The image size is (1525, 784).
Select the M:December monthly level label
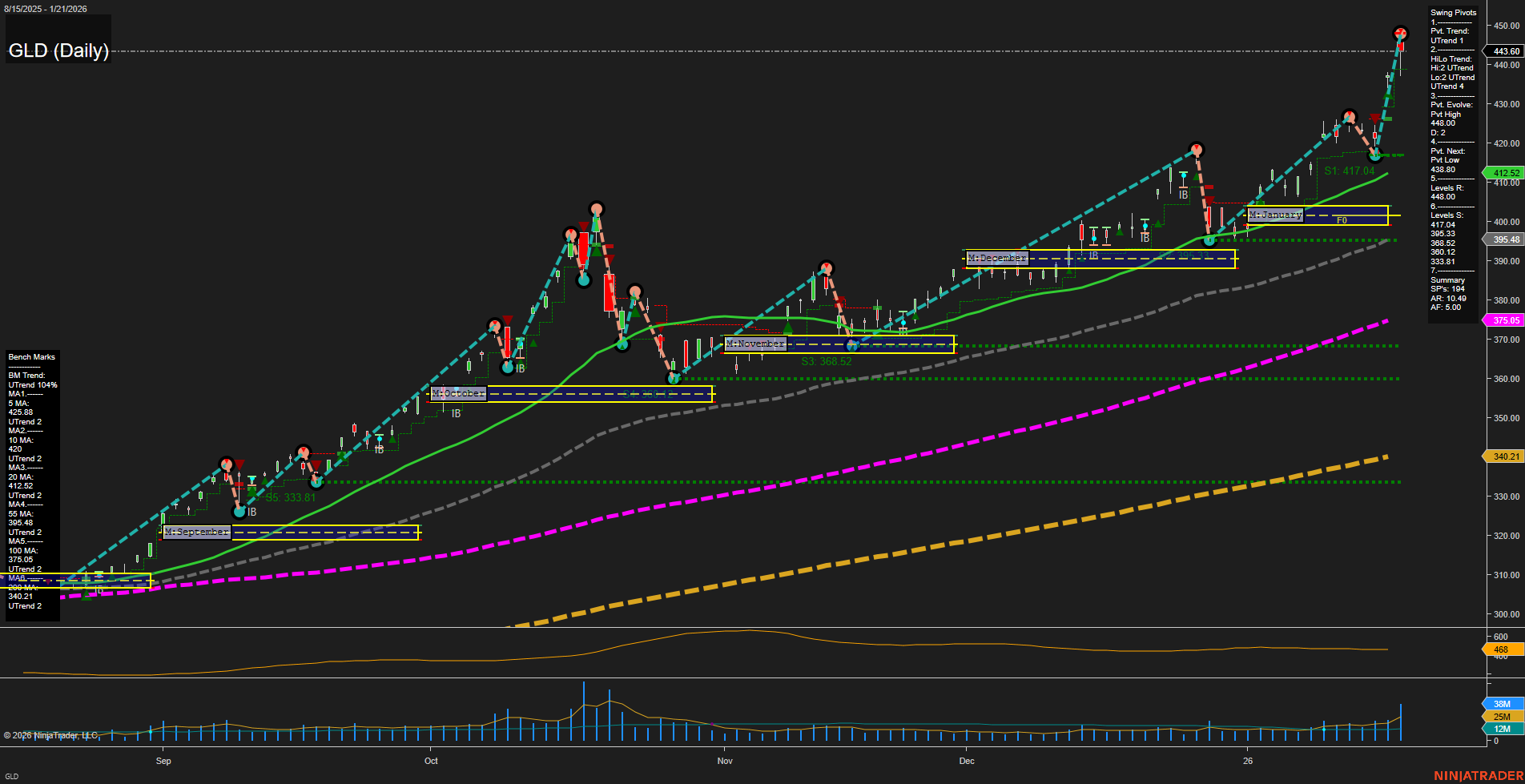(997, 258)
